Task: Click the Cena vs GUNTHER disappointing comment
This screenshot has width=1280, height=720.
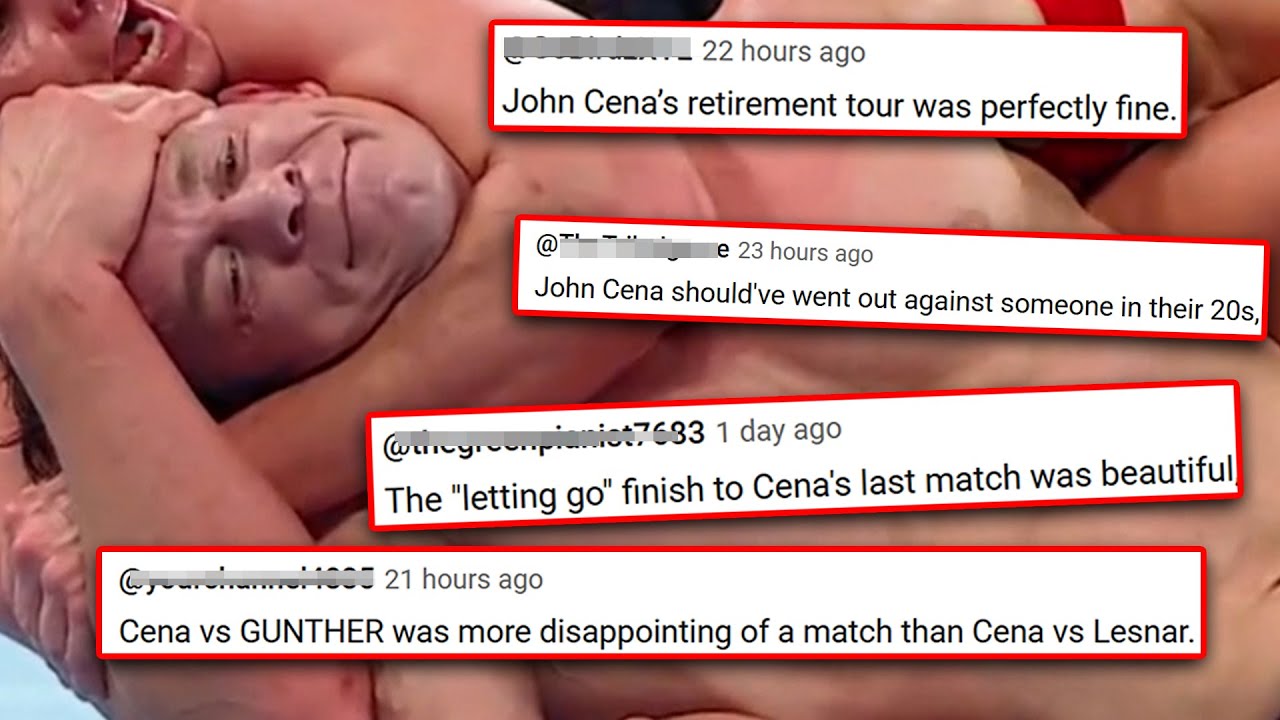Action: [x=656, y=632]
